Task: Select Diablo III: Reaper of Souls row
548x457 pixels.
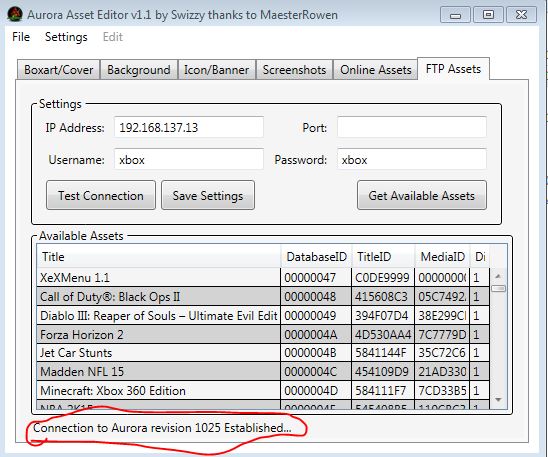Action: [x=263, y=315]
